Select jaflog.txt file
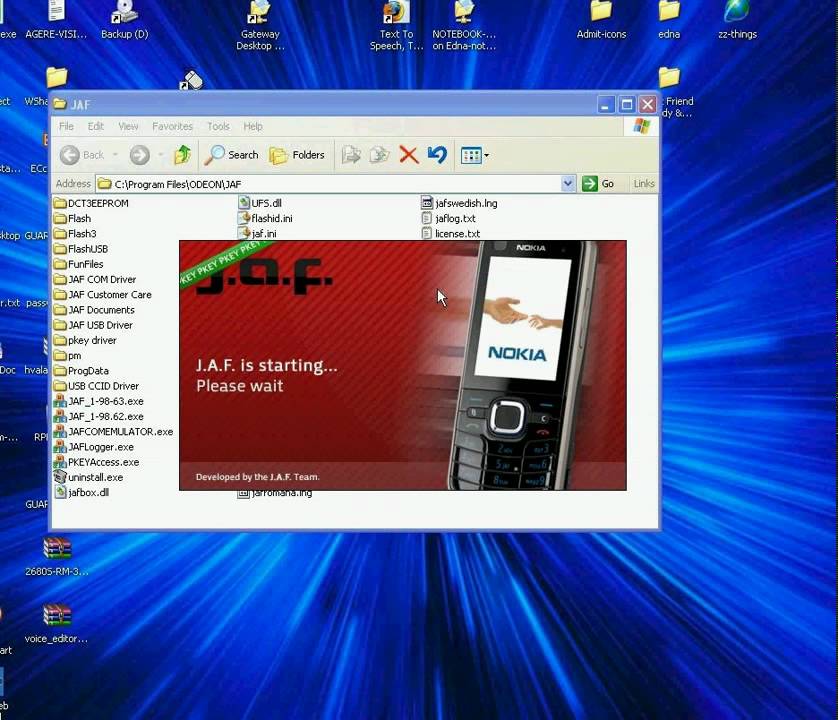 point(448,218)
